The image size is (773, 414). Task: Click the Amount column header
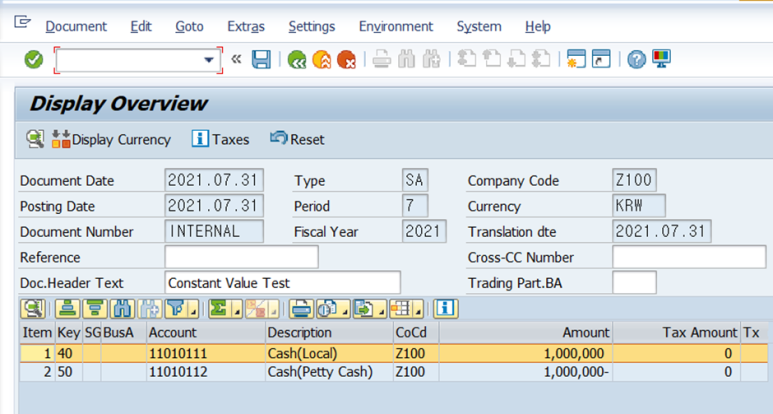click(x=526, y=333)
